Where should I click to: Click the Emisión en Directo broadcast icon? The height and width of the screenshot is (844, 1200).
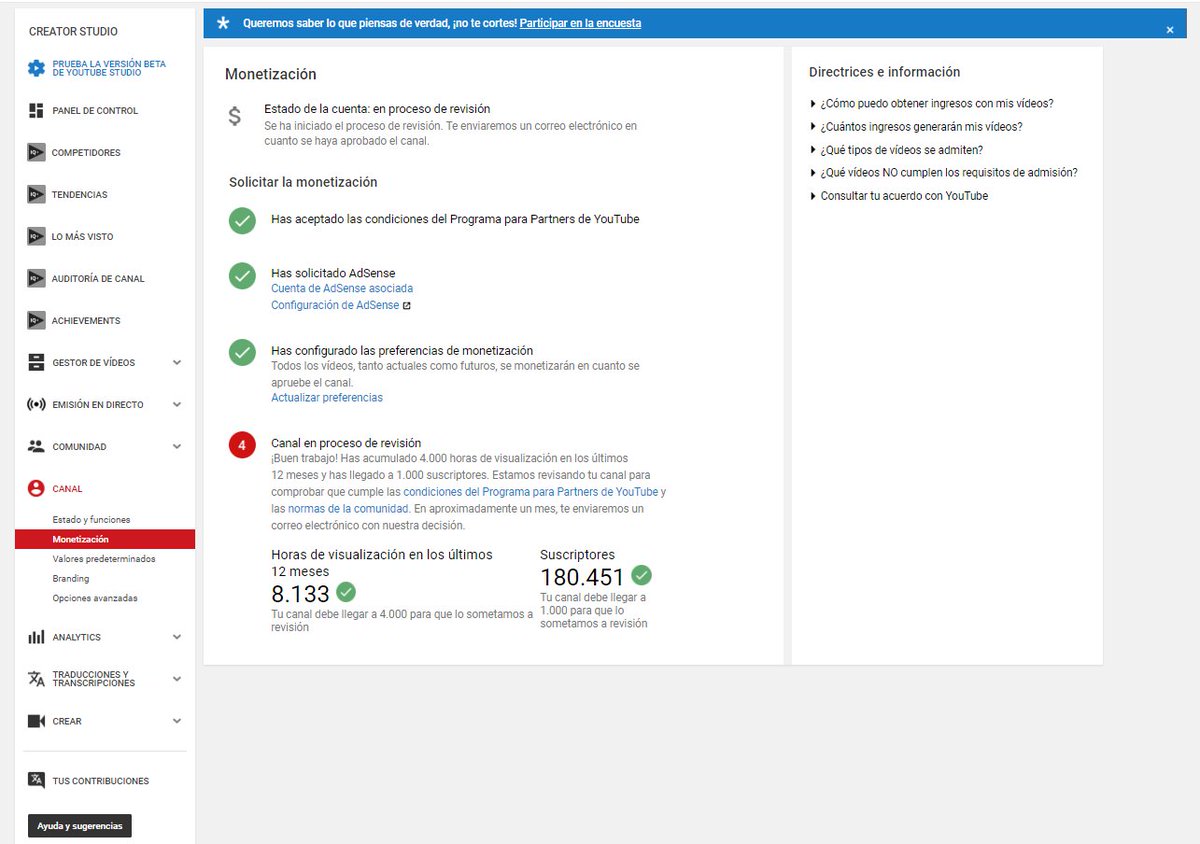[36, 405]
